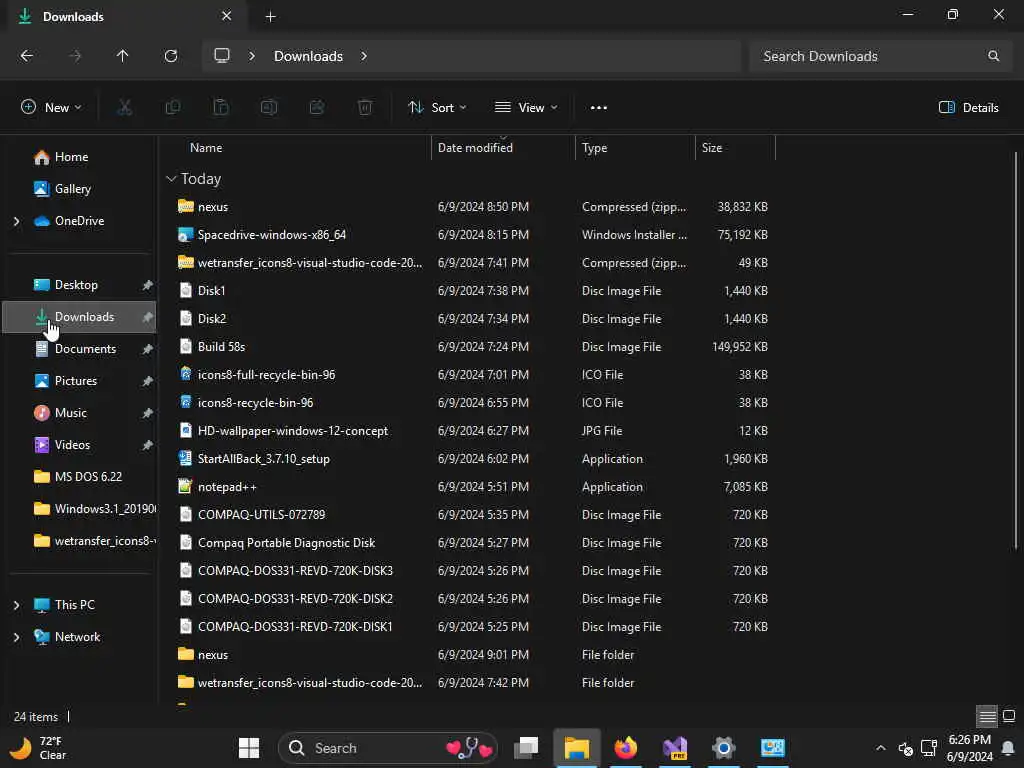
Task: Click the taskbar Search box
Action: [388, 748]
